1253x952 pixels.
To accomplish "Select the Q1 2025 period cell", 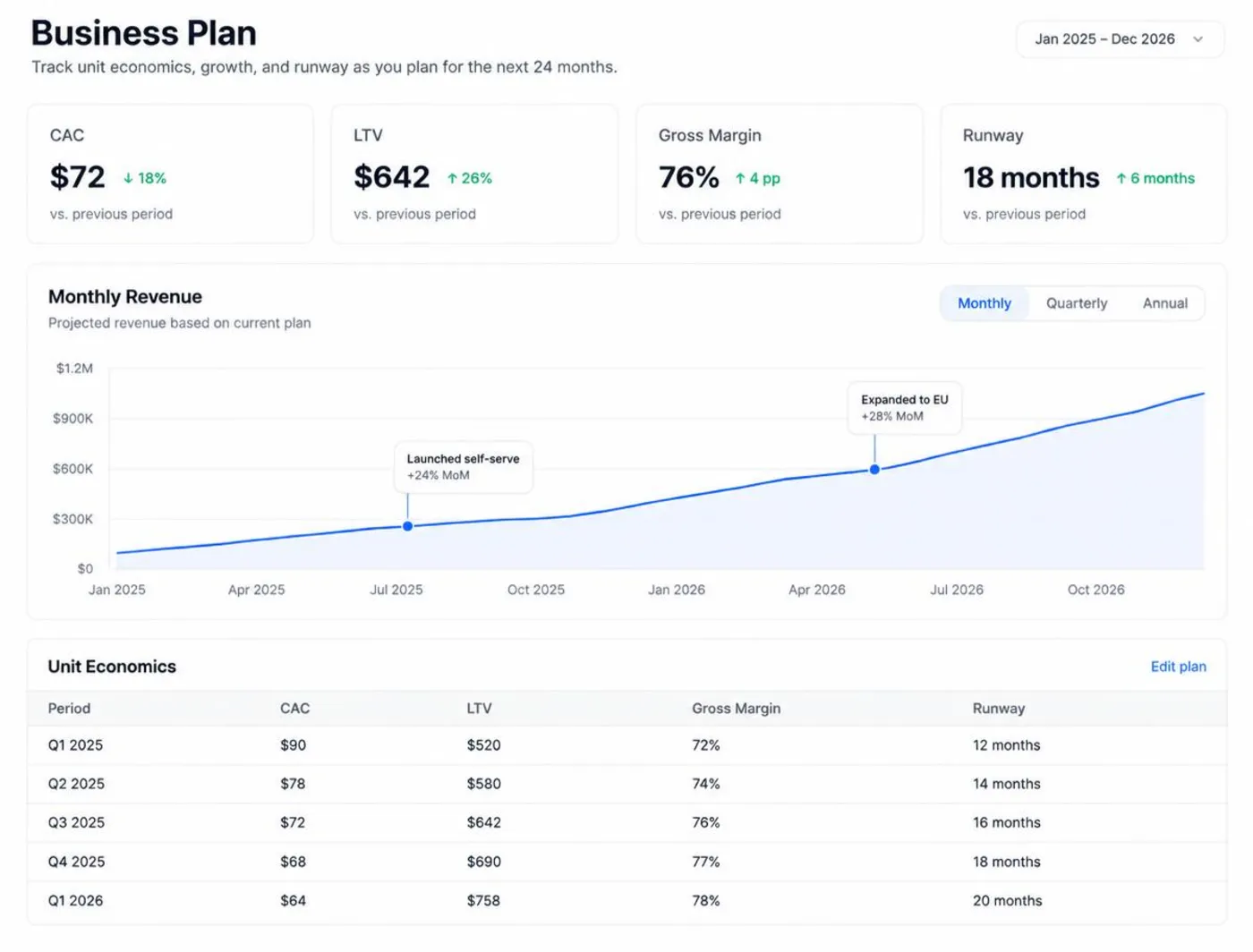I will click(75, 745).
